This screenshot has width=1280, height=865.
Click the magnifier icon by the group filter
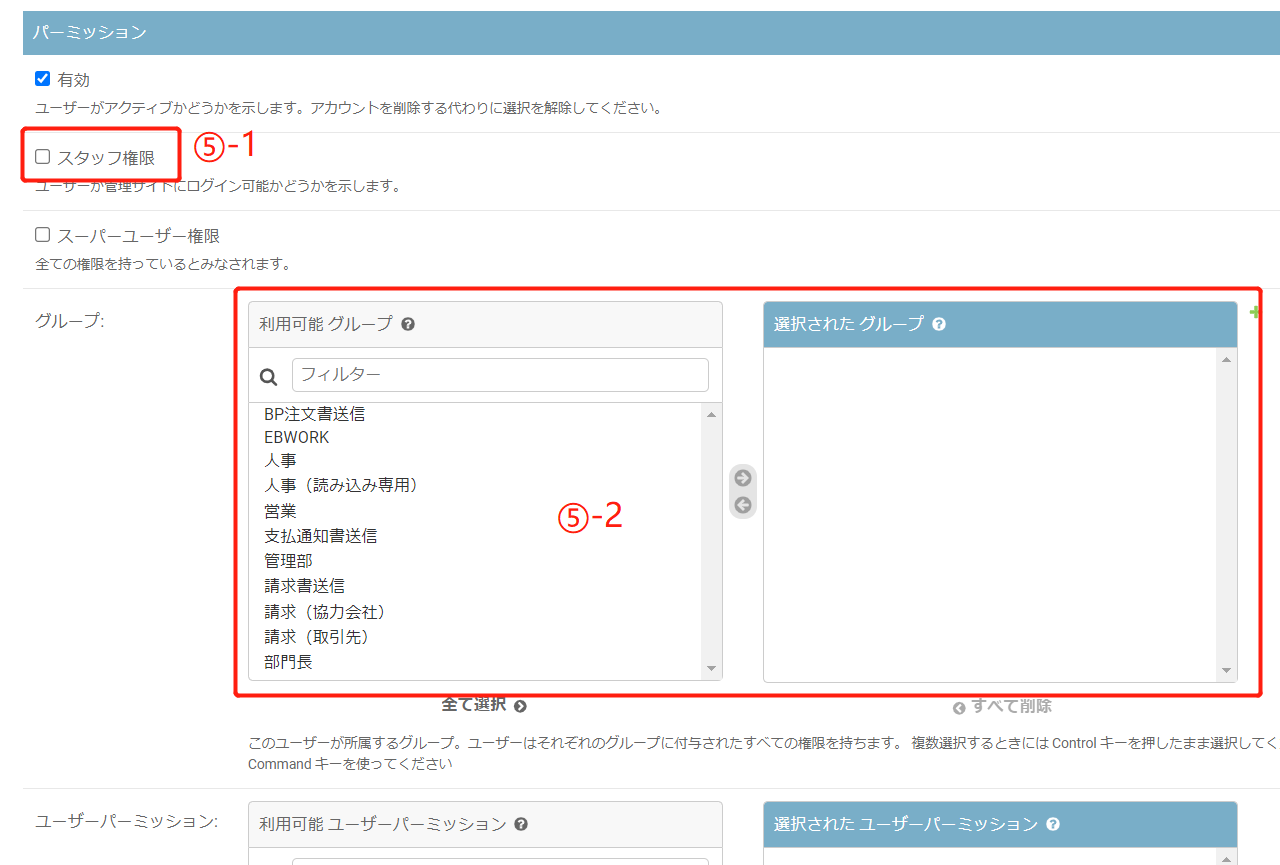pos(268,377)
